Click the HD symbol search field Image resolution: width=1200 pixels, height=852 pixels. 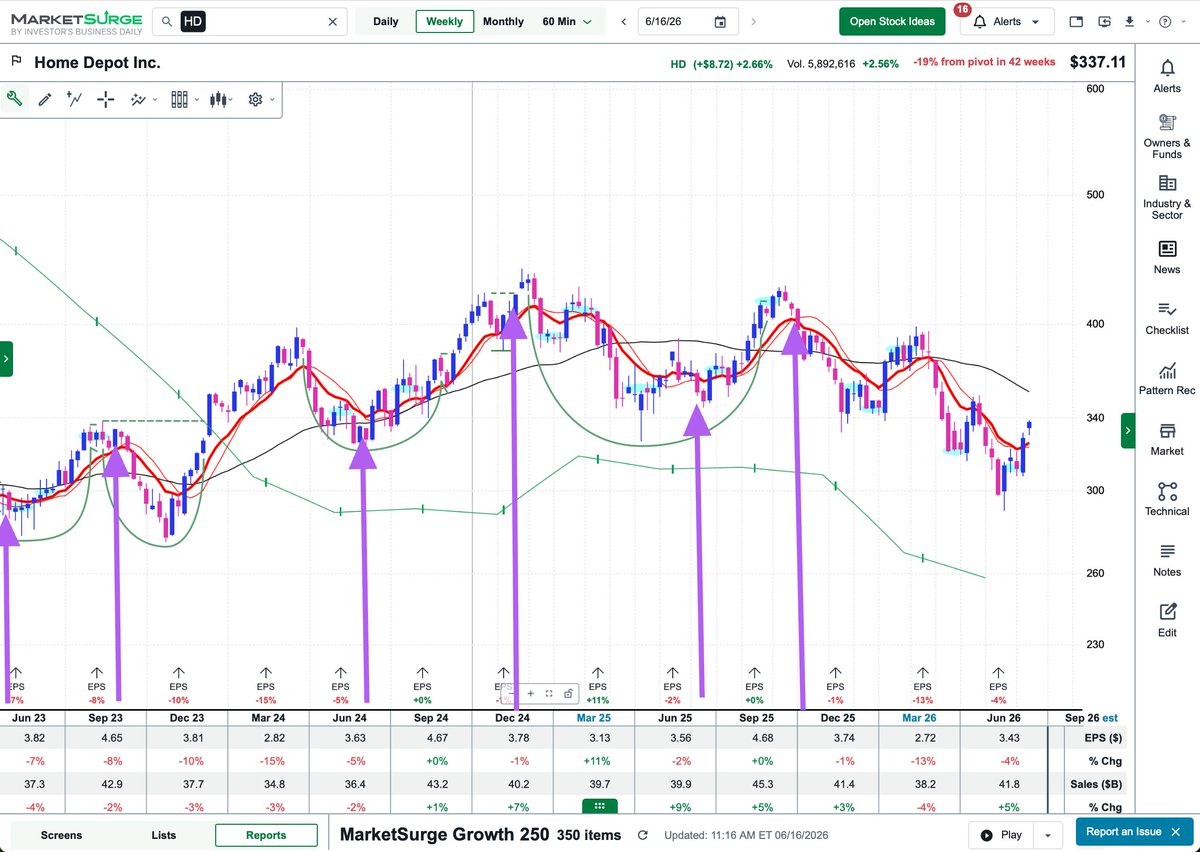(x=250, y=22)
